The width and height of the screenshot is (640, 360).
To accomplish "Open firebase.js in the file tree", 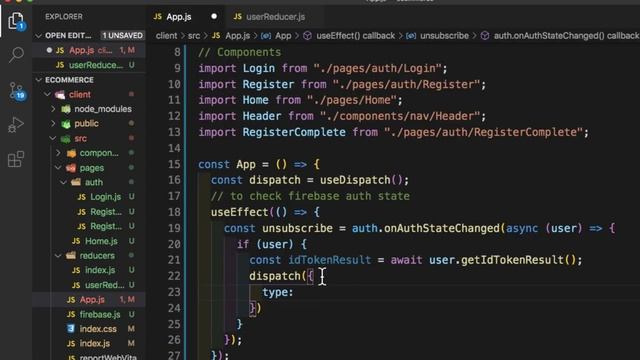I will point(100,314).
